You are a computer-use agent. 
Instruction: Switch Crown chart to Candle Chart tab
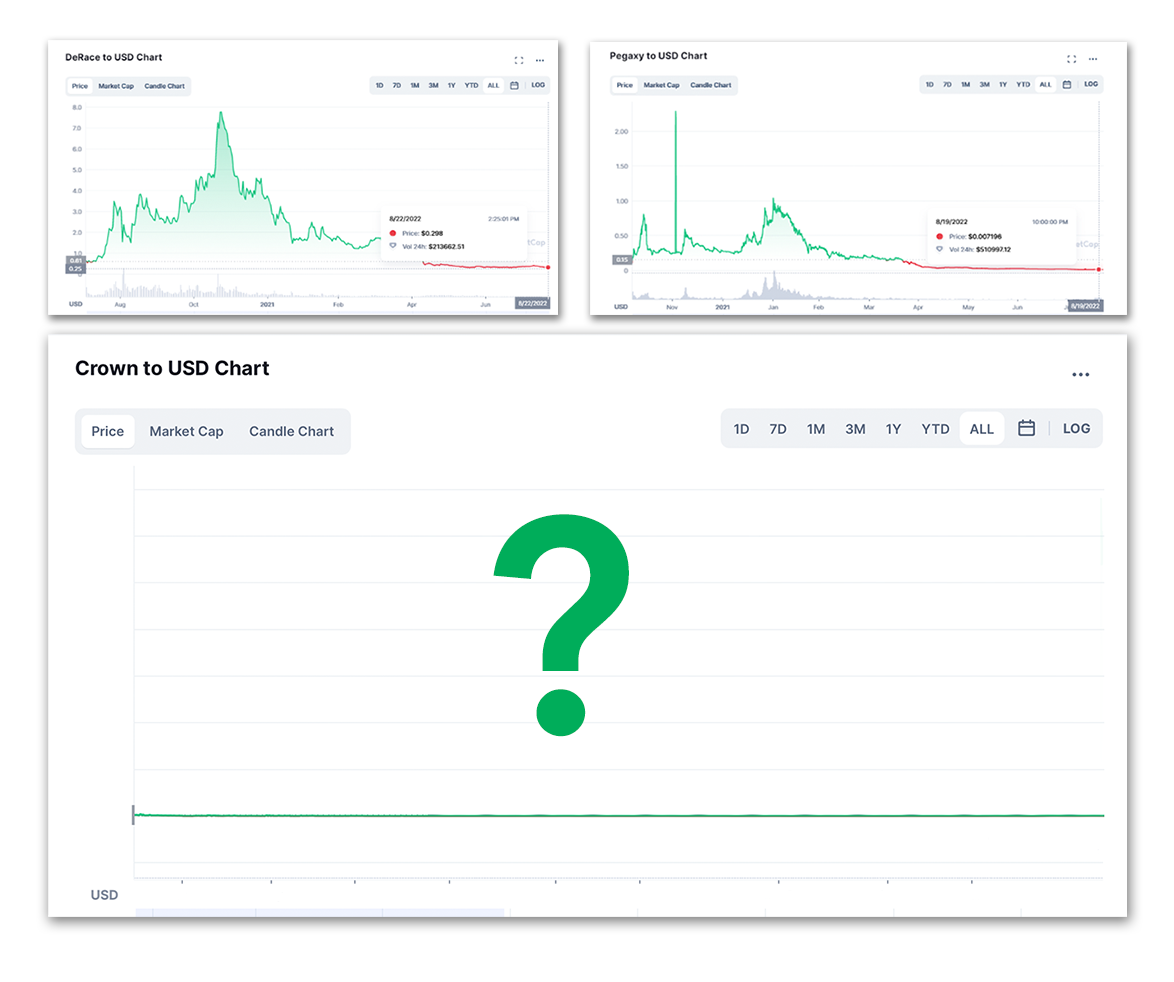pos(291,431)
